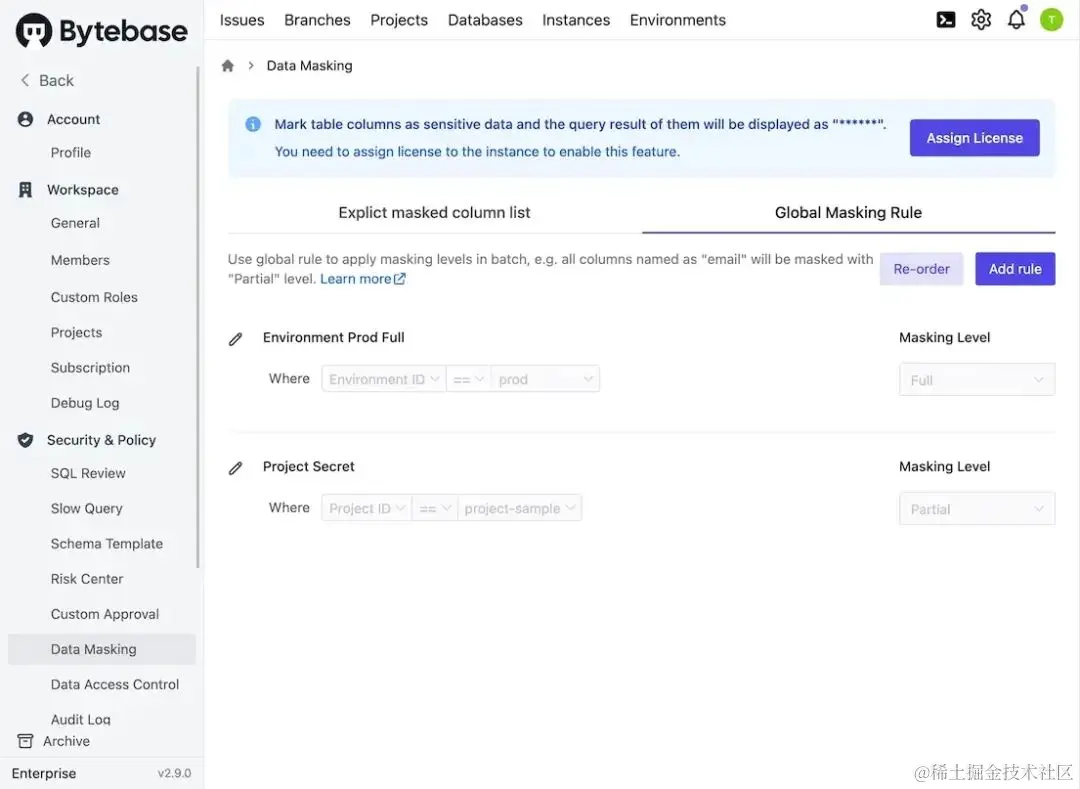Go to home via breadcrumb house icon

click(227, 65)
